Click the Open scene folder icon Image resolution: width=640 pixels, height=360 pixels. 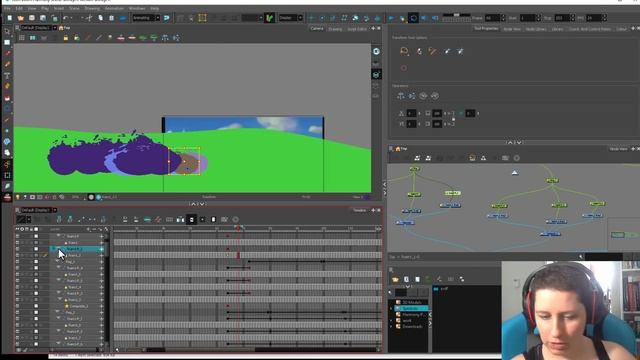click(x=20, y=18)
